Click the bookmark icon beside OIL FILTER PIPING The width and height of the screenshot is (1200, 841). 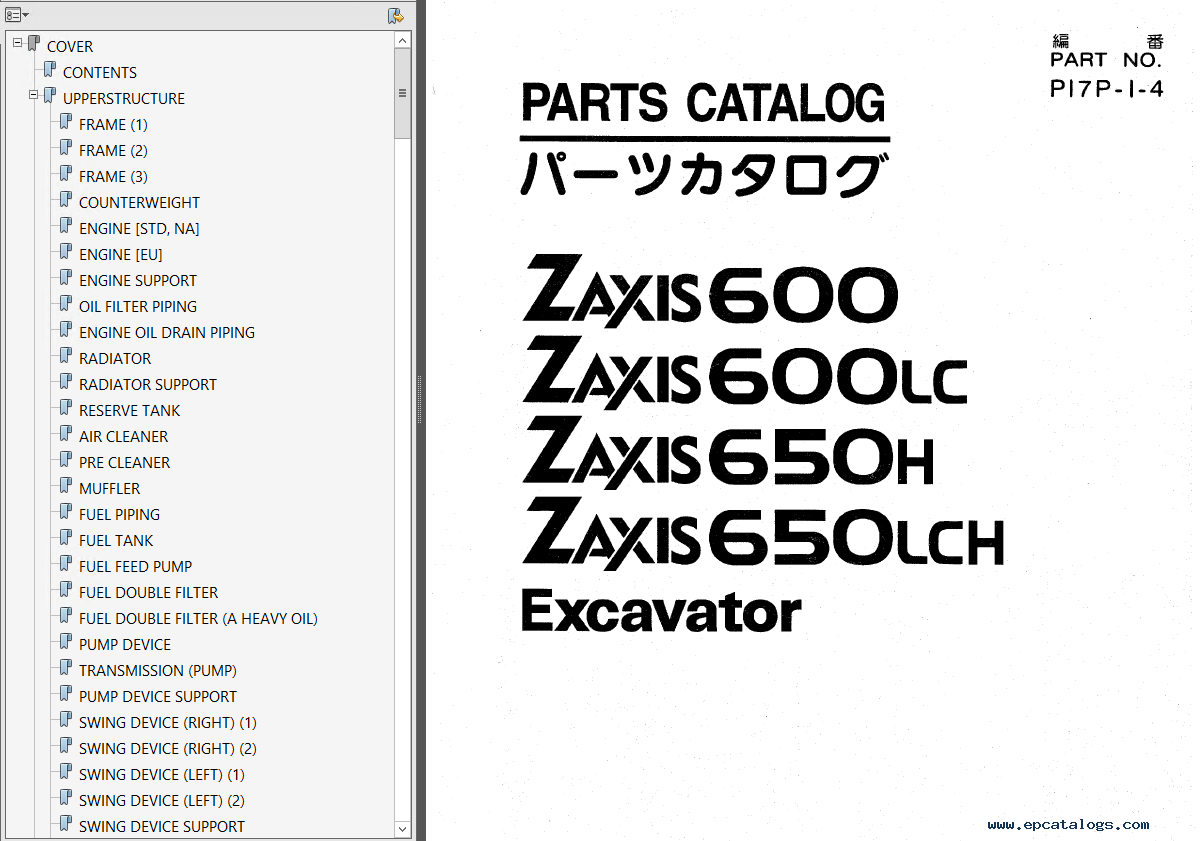click(x=66, y=305)
